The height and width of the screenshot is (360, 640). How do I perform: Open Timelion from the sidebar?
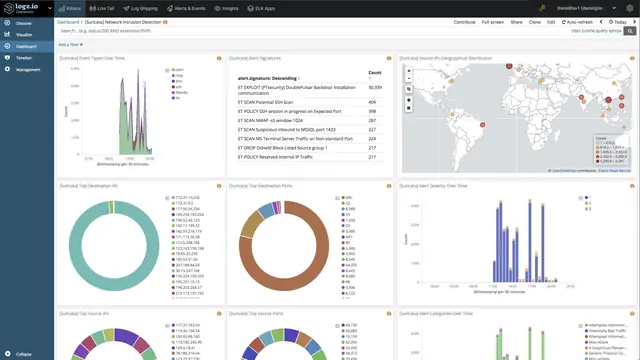pyautogui.click(x=27, y=58)
